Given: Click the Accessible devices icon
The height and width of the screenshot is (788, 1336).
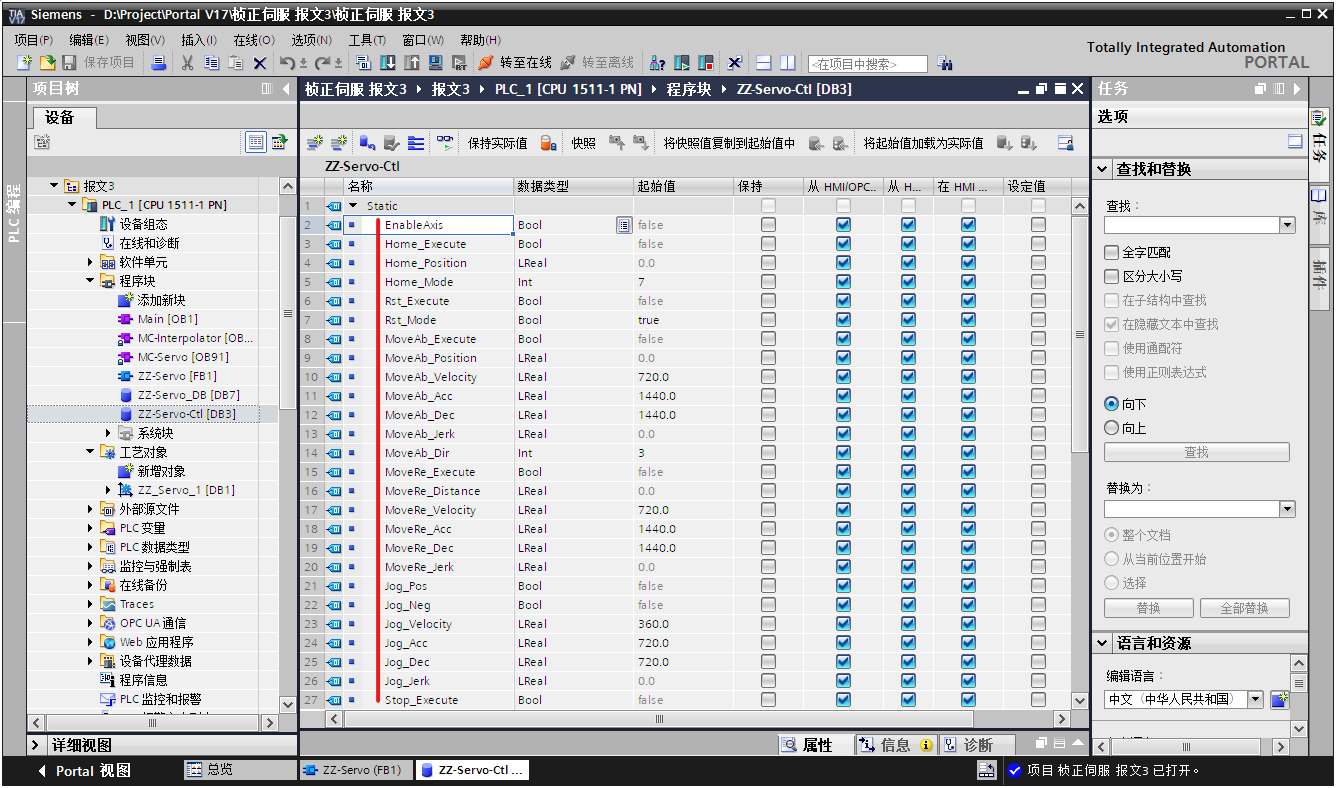Looking at the screenshot, I should 657,62.
